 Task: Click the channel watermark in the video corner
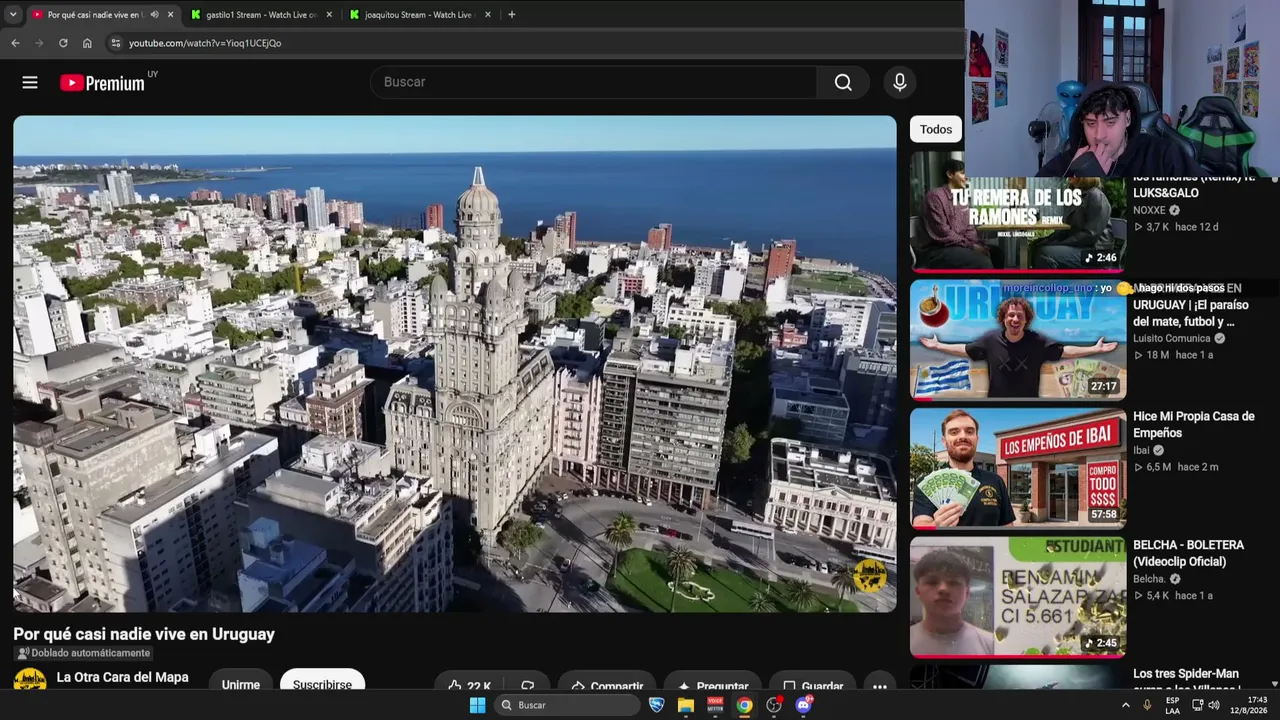pos(869,575)
